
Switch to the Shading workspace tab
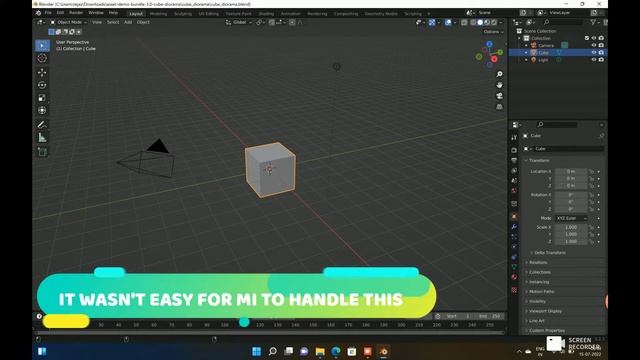266,14
